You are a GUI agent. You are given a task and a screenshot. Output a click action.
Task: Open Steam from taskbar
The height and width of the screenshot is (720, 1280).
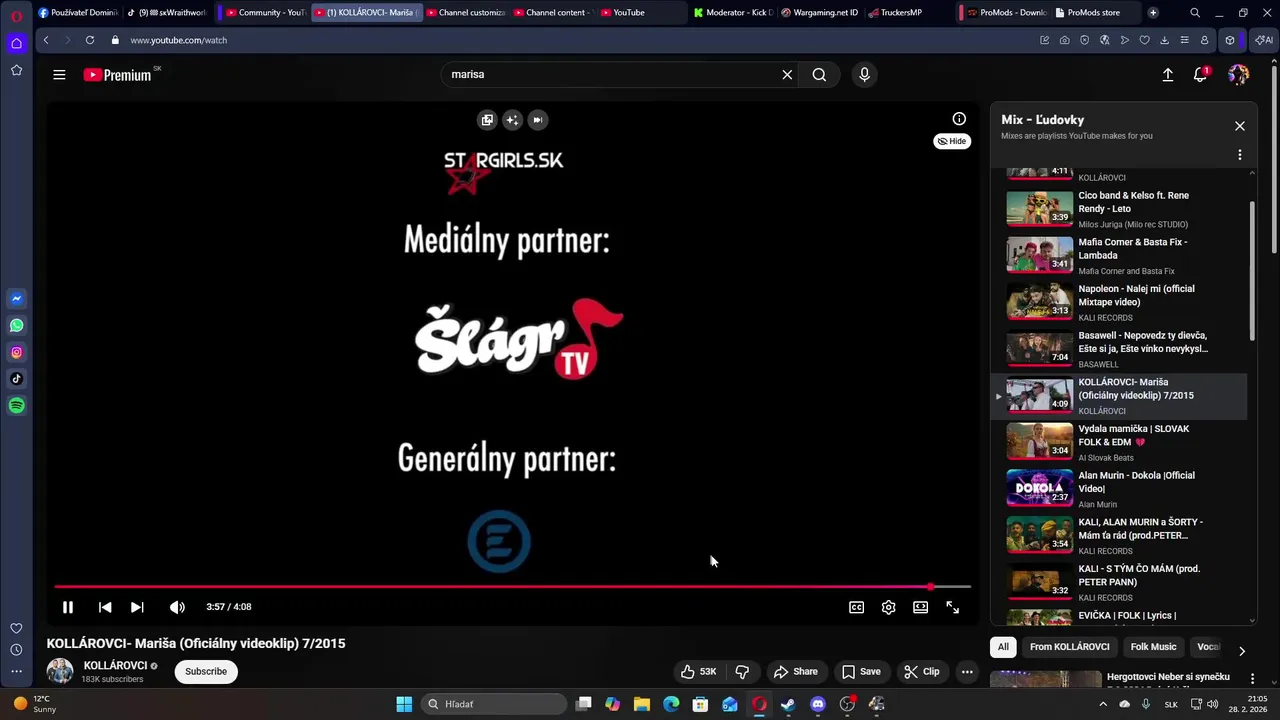788,704
